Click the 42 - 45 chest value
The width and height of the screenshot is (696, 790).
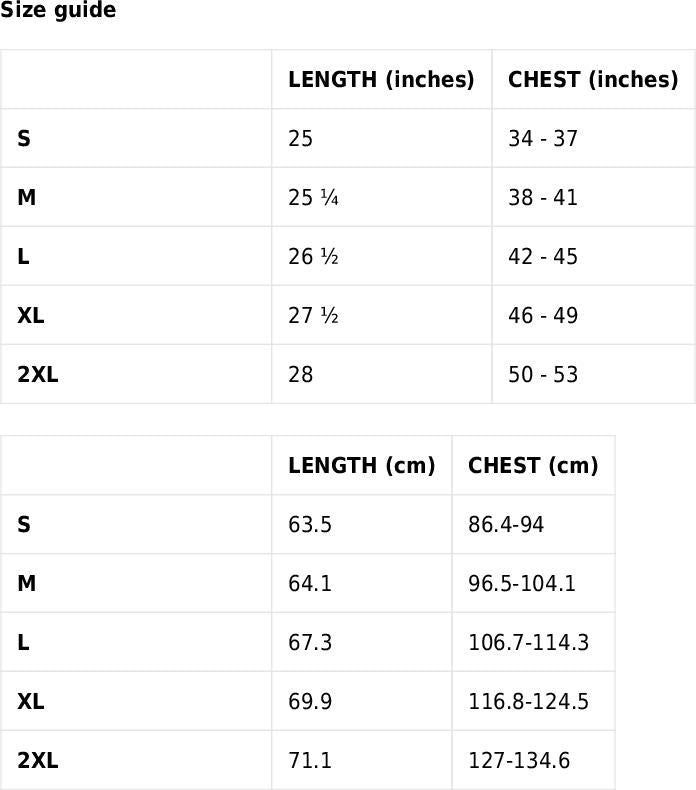tap(543, 257)
